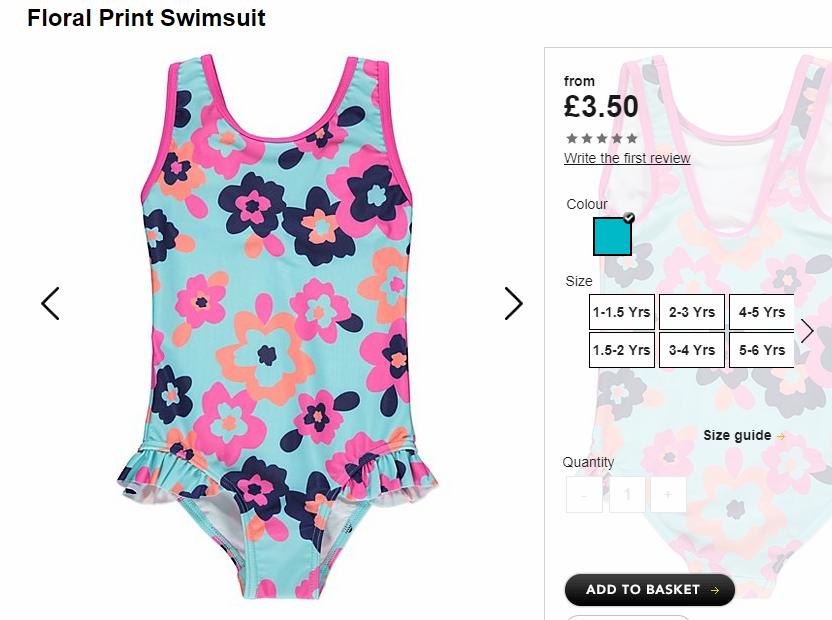The image size is (832, 620).
Task: Select the turquoise colour swatch
Action: point(612,236)
